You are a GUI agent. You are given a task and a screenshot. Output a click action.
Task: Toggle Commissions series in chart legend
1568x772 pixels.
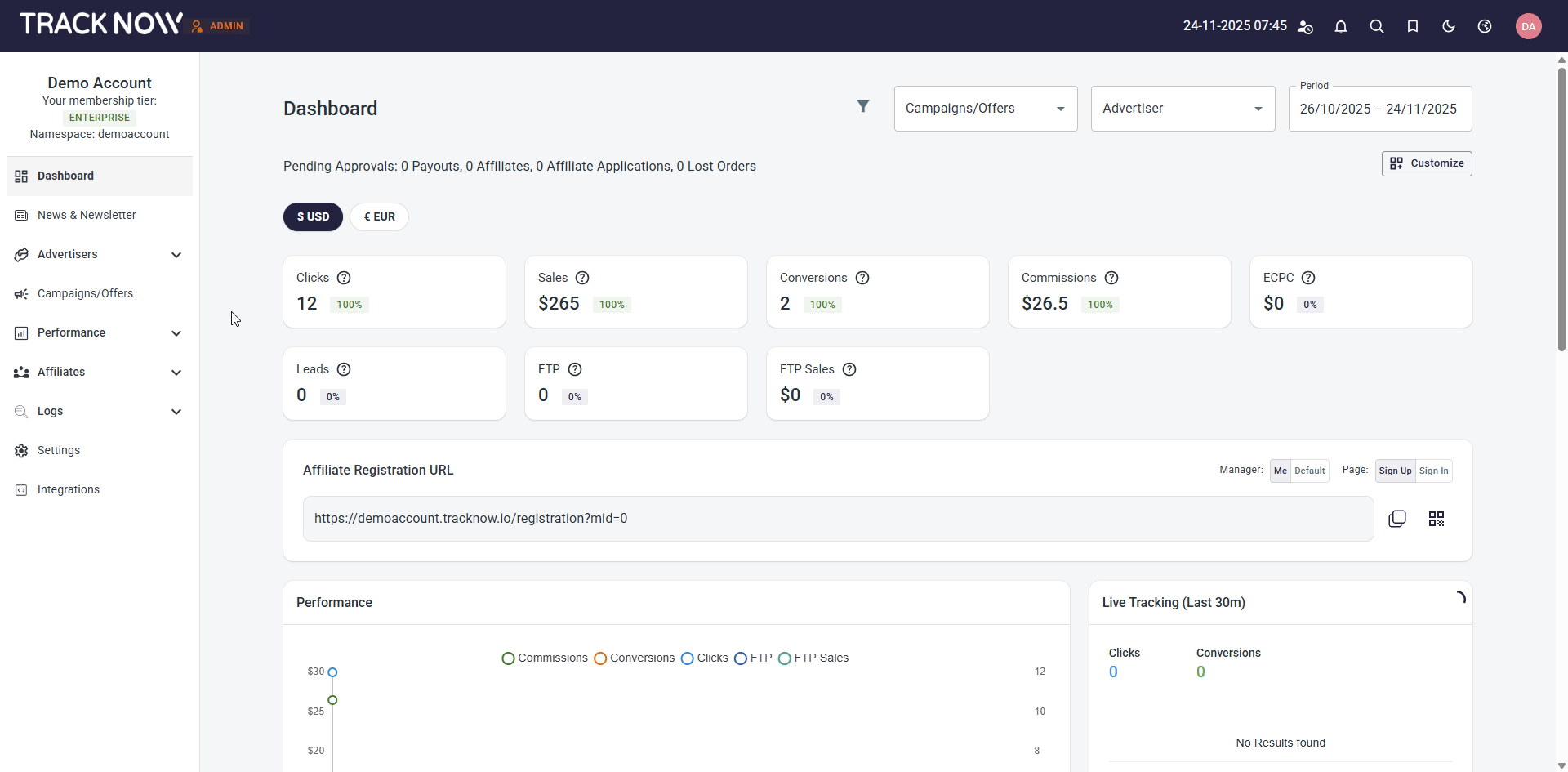tap(545, 658)
